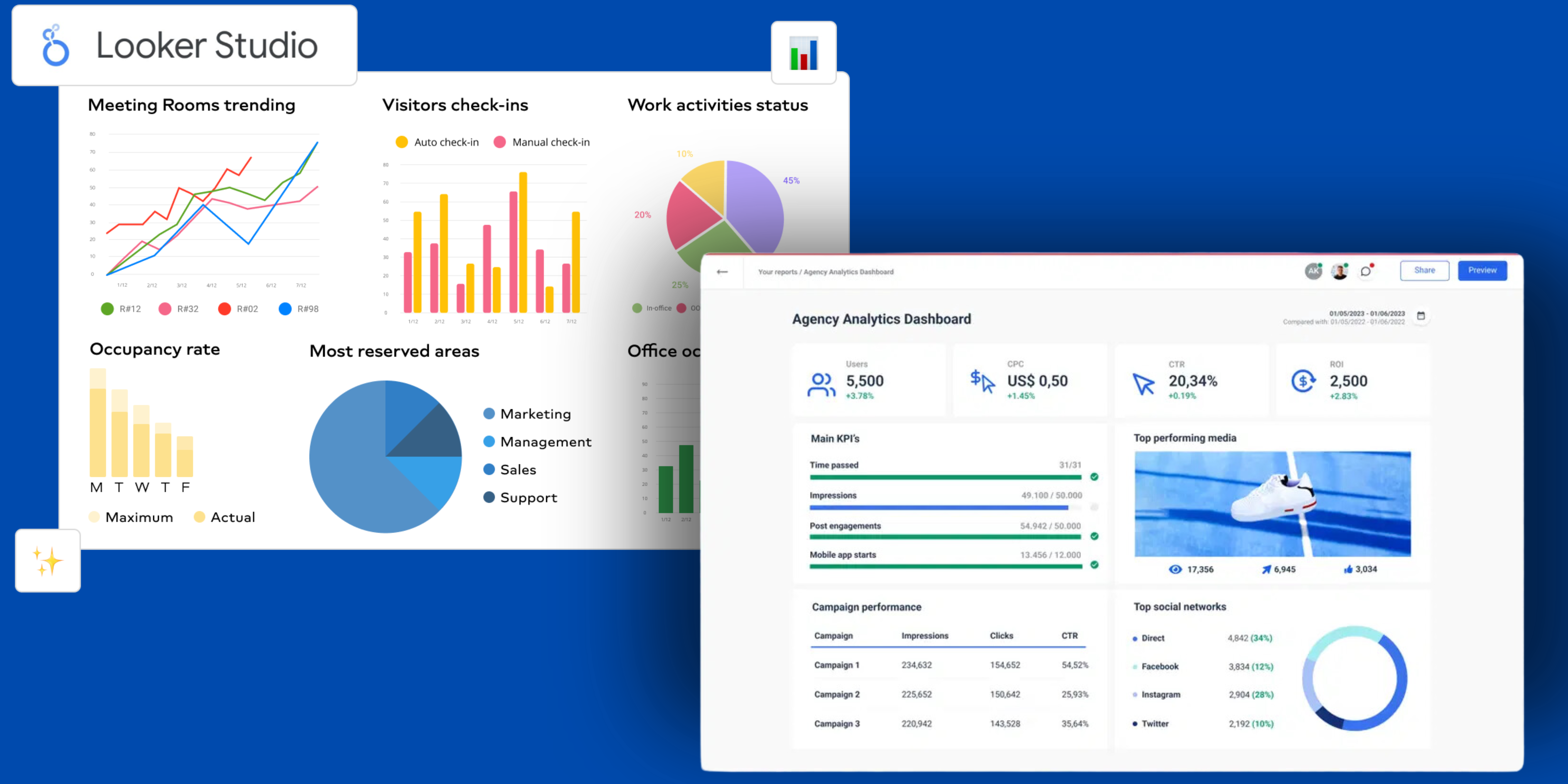Click the Meeting Rooms trending heading
The image size is (1568, 784).
pyautogui.click(x=191, y=105)
